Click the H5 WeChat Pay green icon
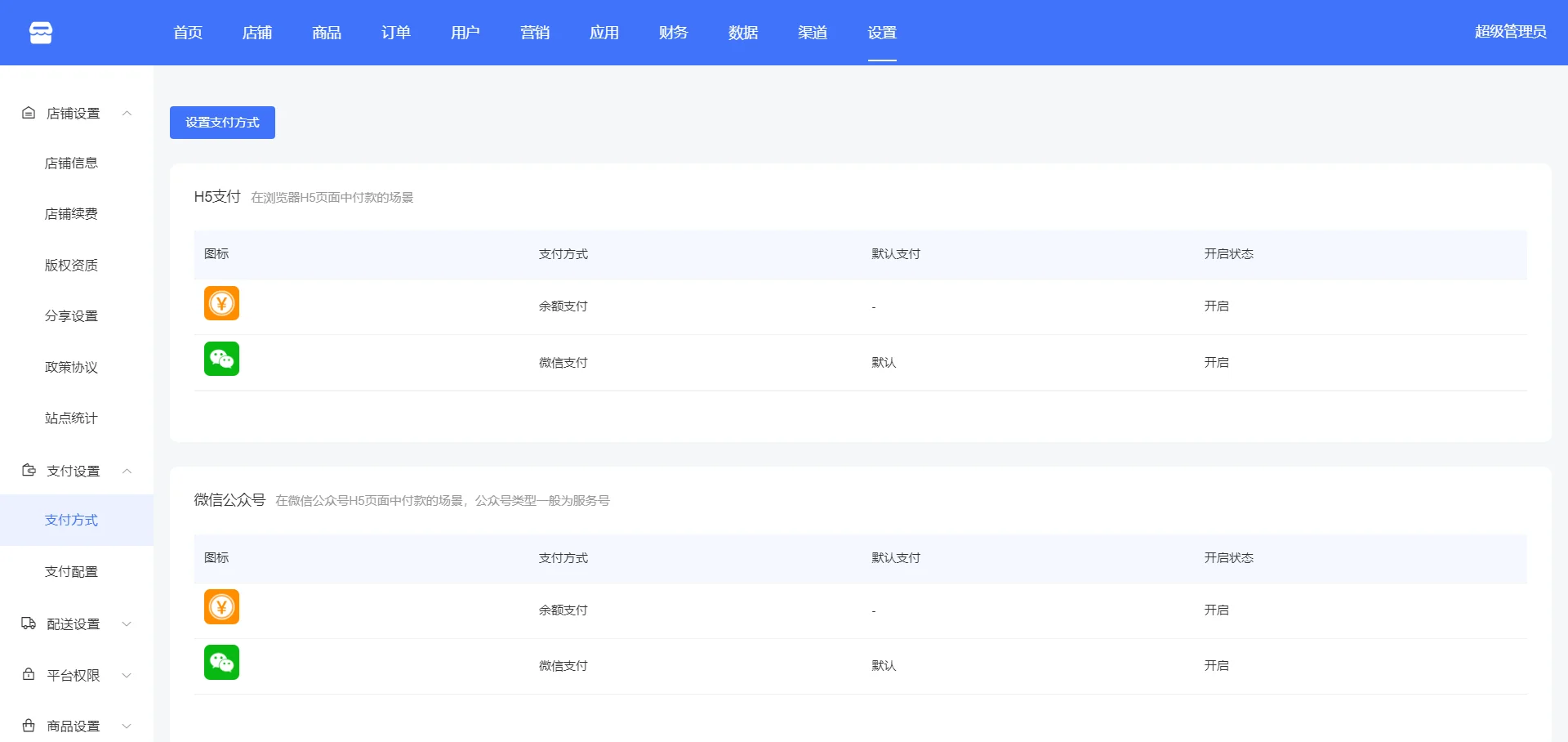This screenshot has height=742, width=1568. [x=221, y=359]
